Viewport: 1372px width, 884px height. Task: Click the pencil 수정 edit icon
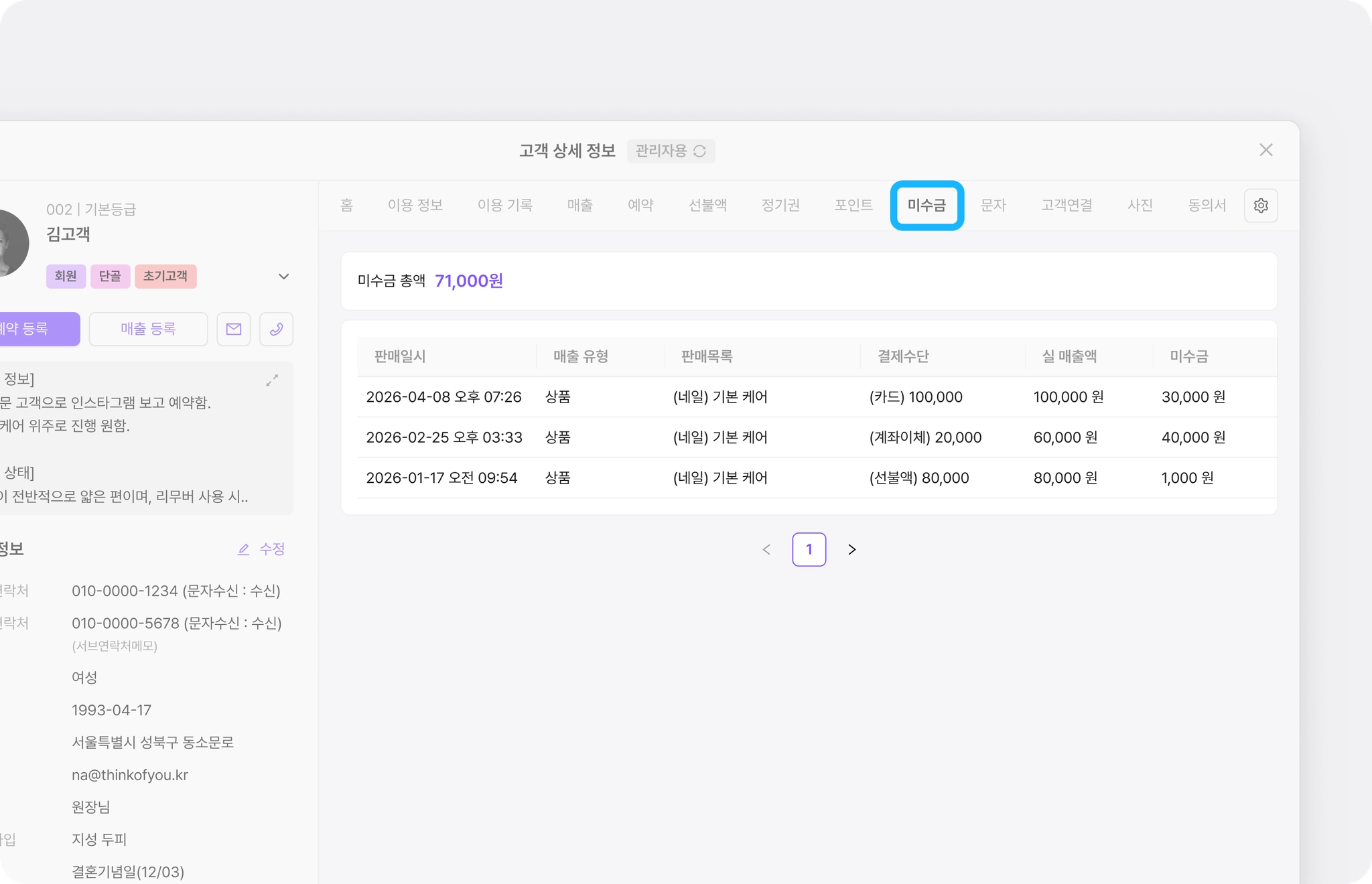(244, 550)
